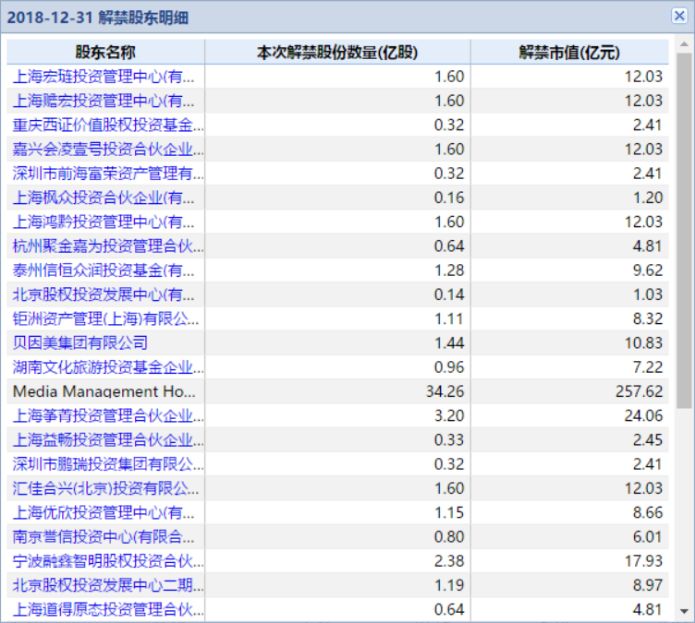Sort by 本次解禁股份数量(亿股) header
The width and height of the screenshot is (695, 623).
coord(337,52)
